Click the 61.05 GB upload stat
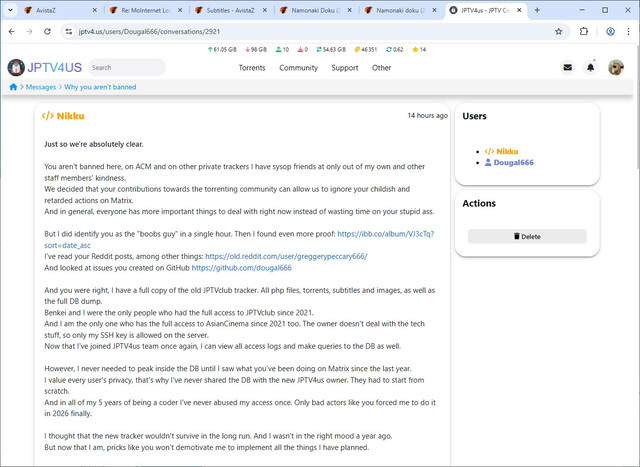The image size is (640, 467). (x=222, y=49)
